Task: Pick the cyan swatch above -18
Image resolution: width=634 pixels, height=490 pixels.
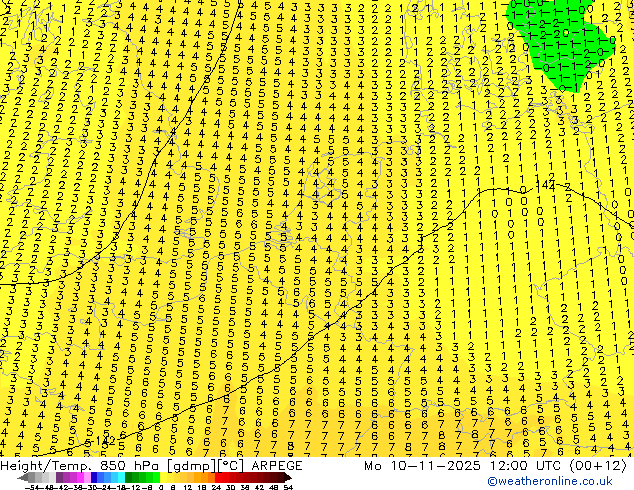Action: click(x=121, y=477)
